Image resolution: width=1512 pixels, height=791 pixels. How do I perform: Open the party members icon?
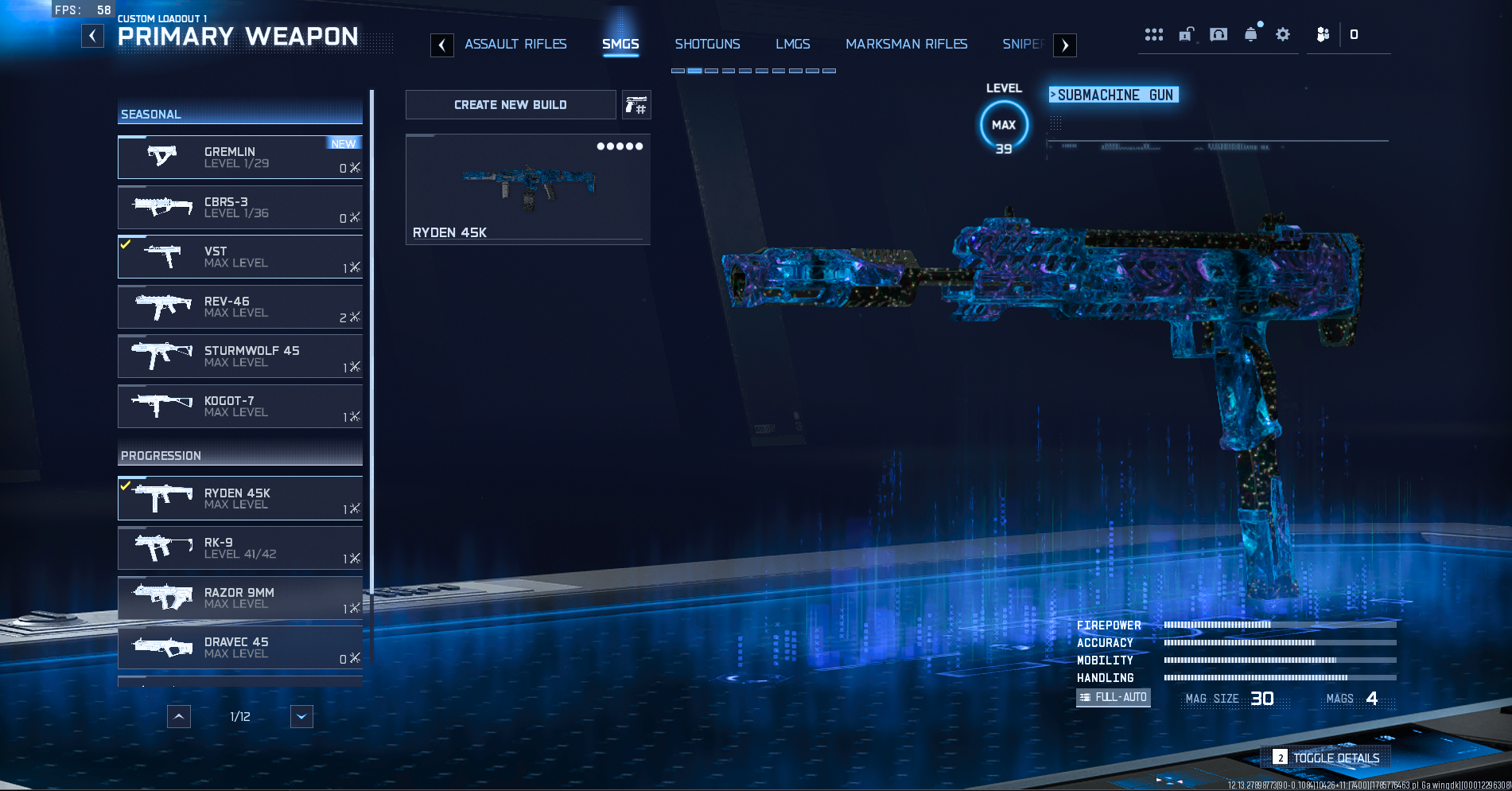(x=1323, y=34)
